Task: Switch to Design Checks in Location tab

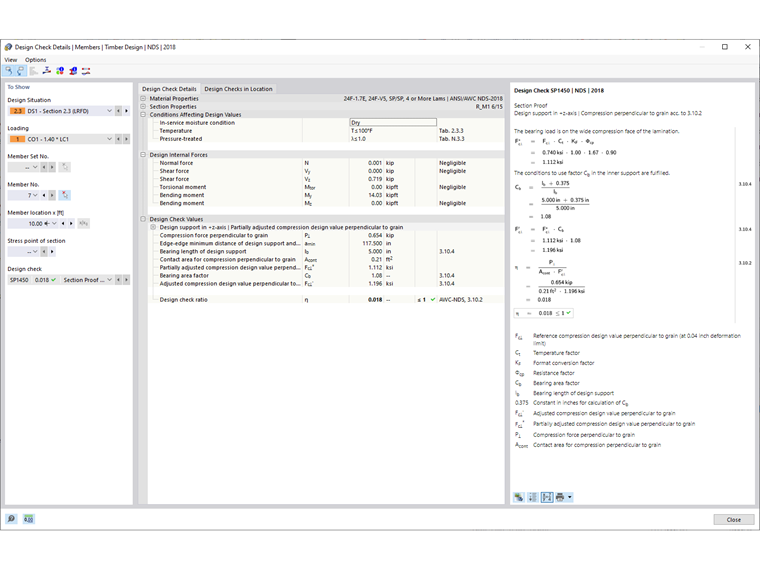Action: 238,89
